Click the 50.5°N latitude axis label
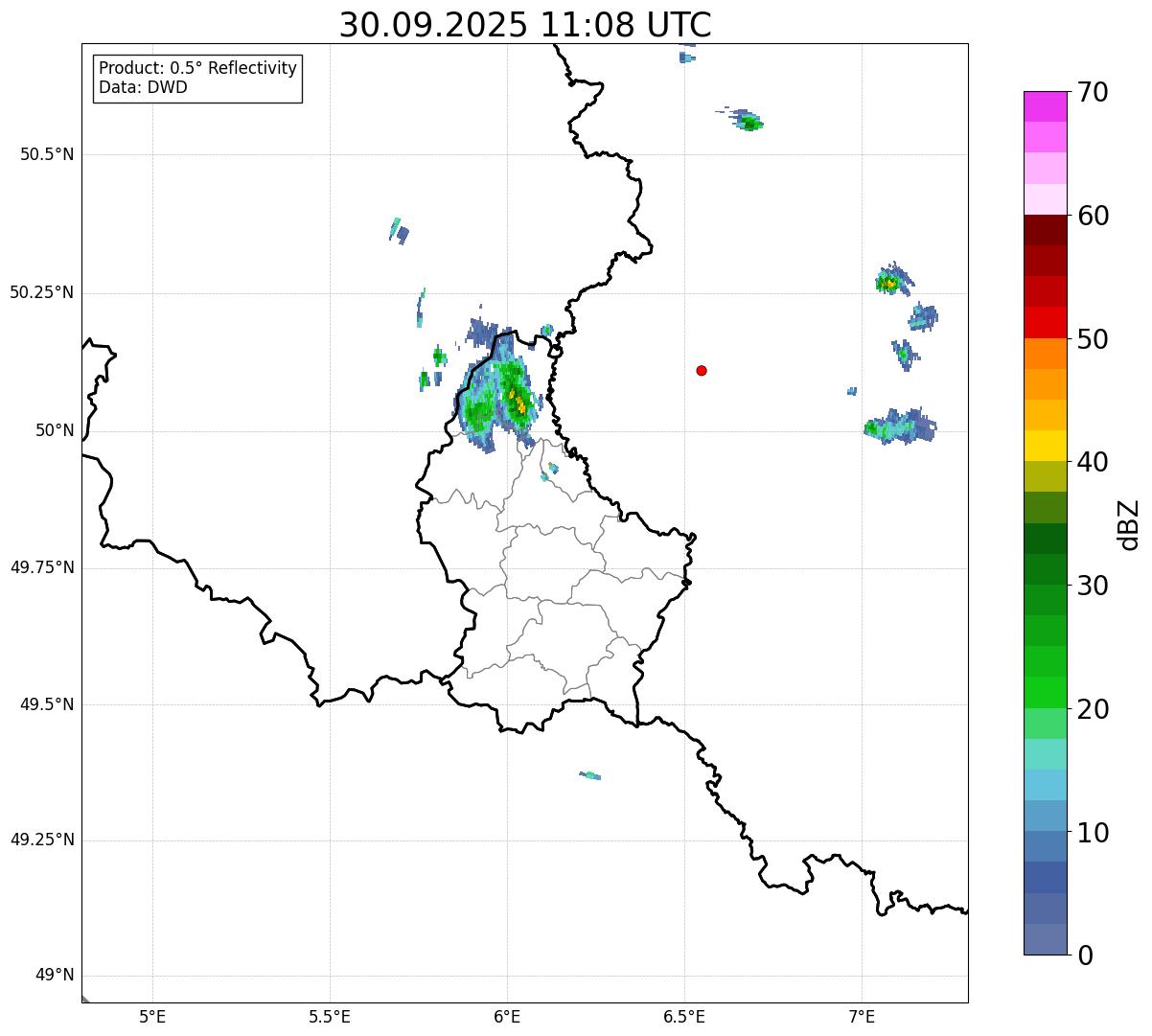Screen dimensions: 1152x1036 [x=47, y=154]
